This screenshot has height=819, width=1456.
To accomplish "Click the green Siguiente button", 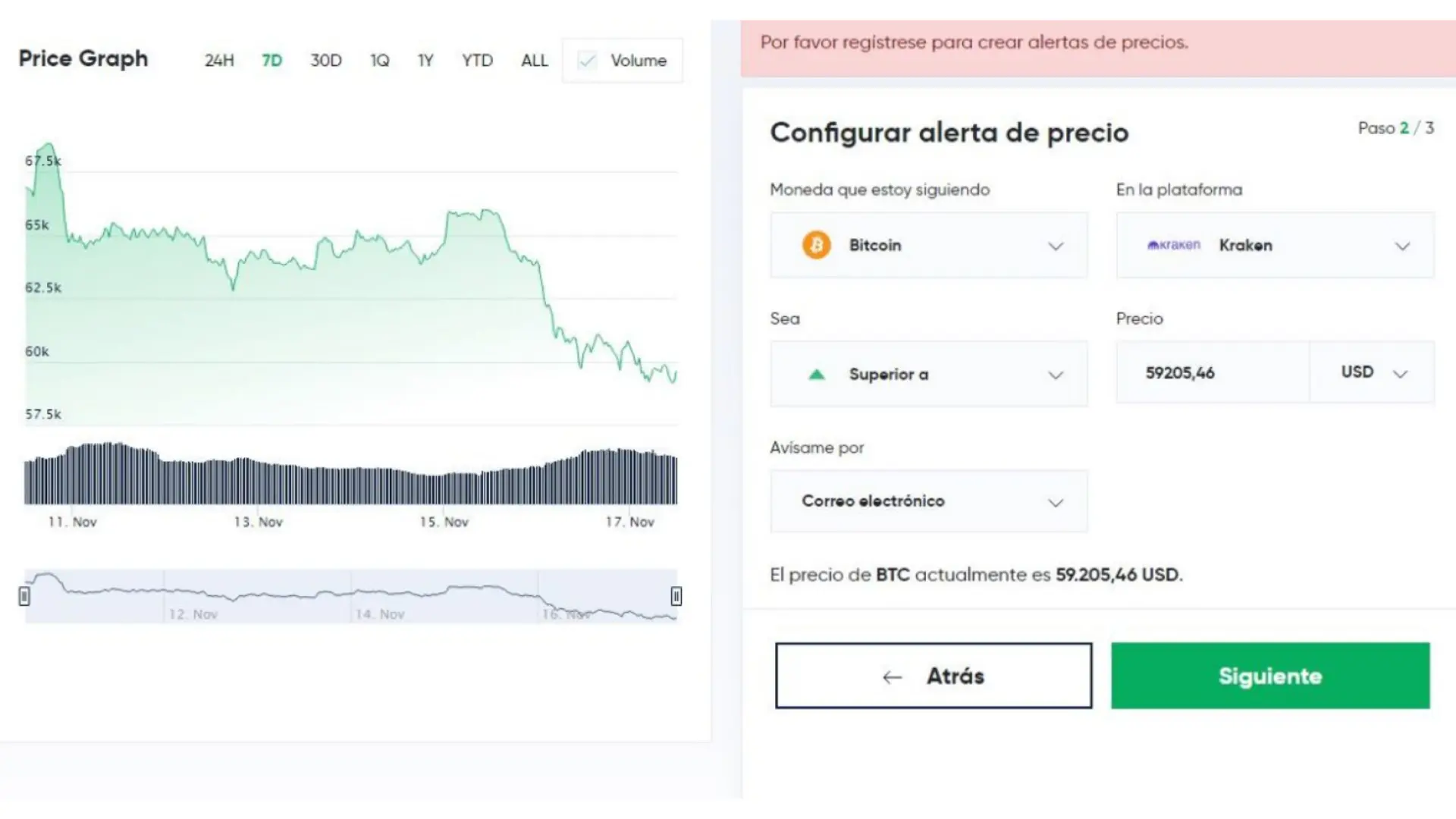I will (x=1269, y=676).
